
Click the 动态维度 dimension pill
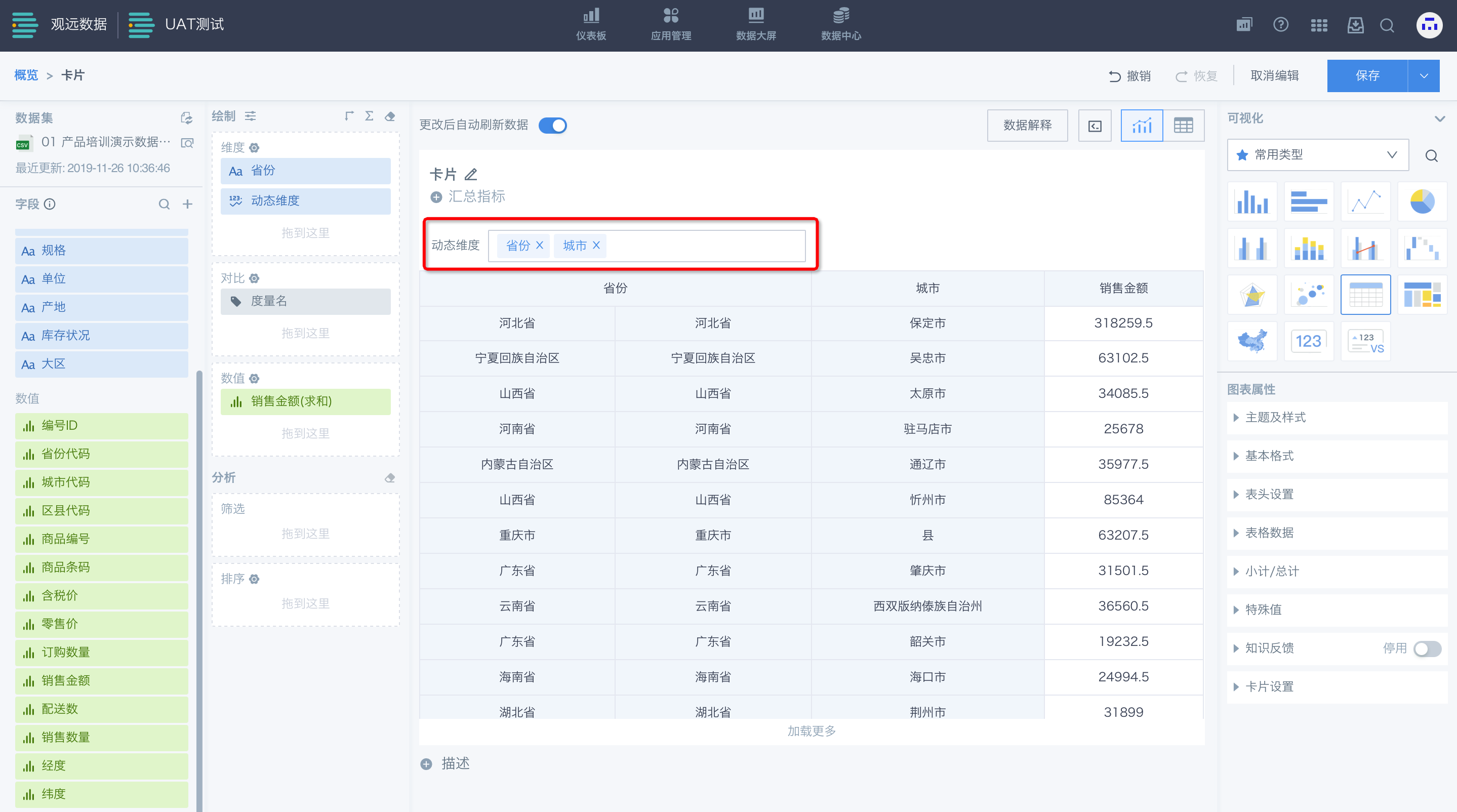click(x=305, y=201)
